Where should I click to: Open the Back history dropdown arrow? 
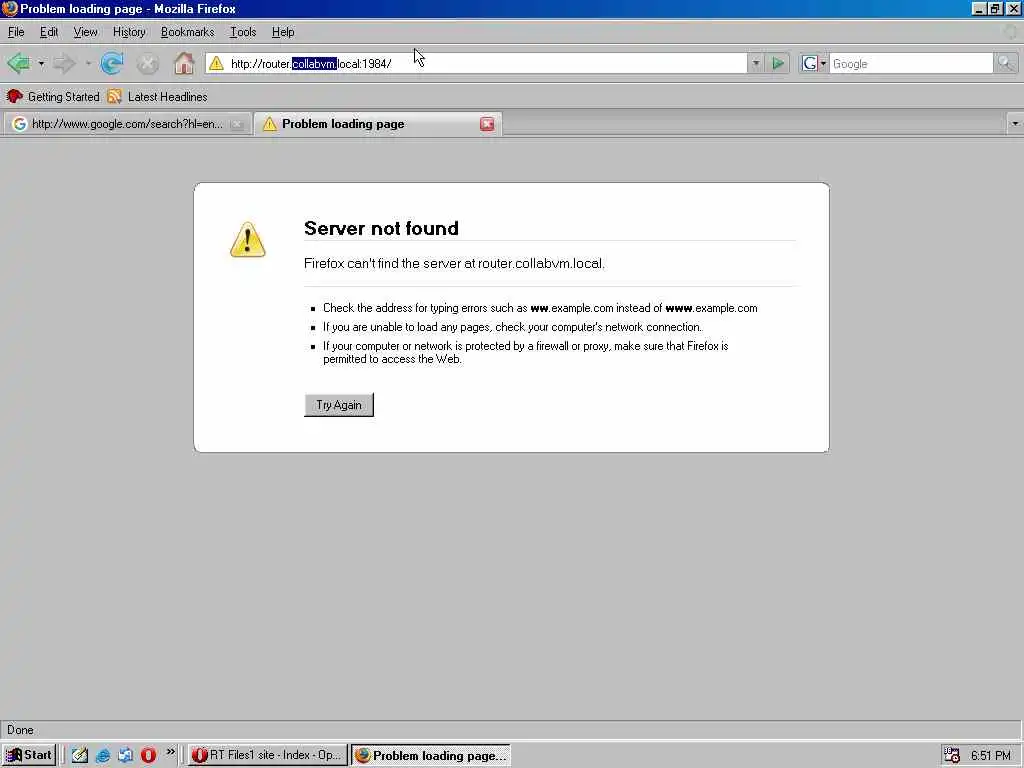click(x=41, y=63)
